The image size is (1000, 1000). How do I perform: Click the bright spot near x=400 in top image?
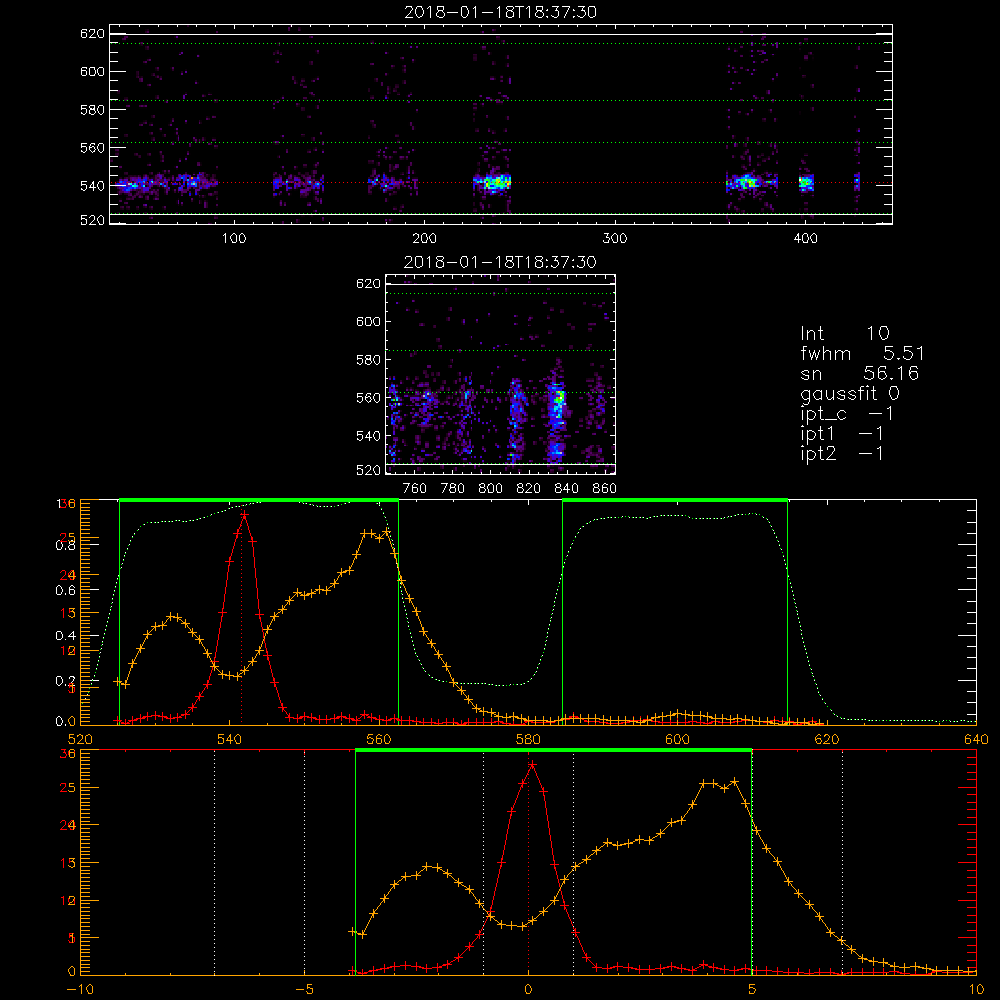[807, 183]
